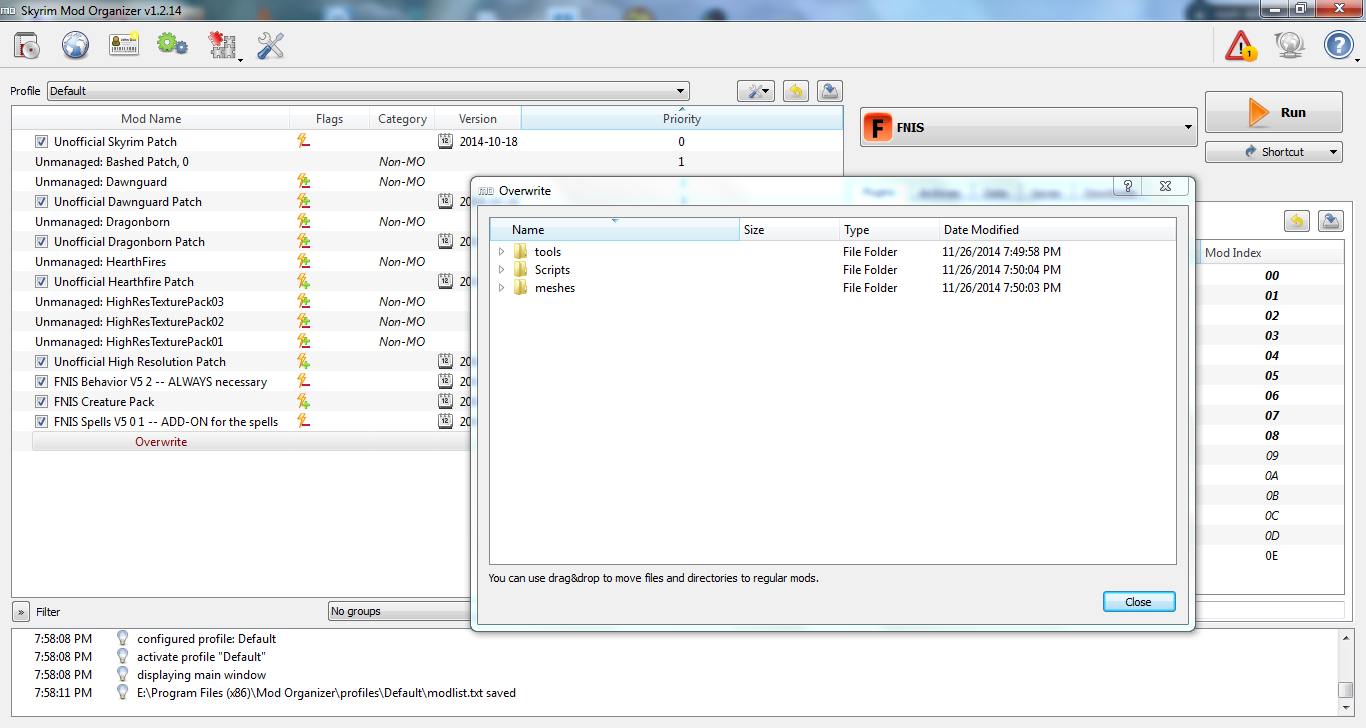Click the Overwrite dialog help question mark
Screen dimensions: 1366x728
[1128, 187]
